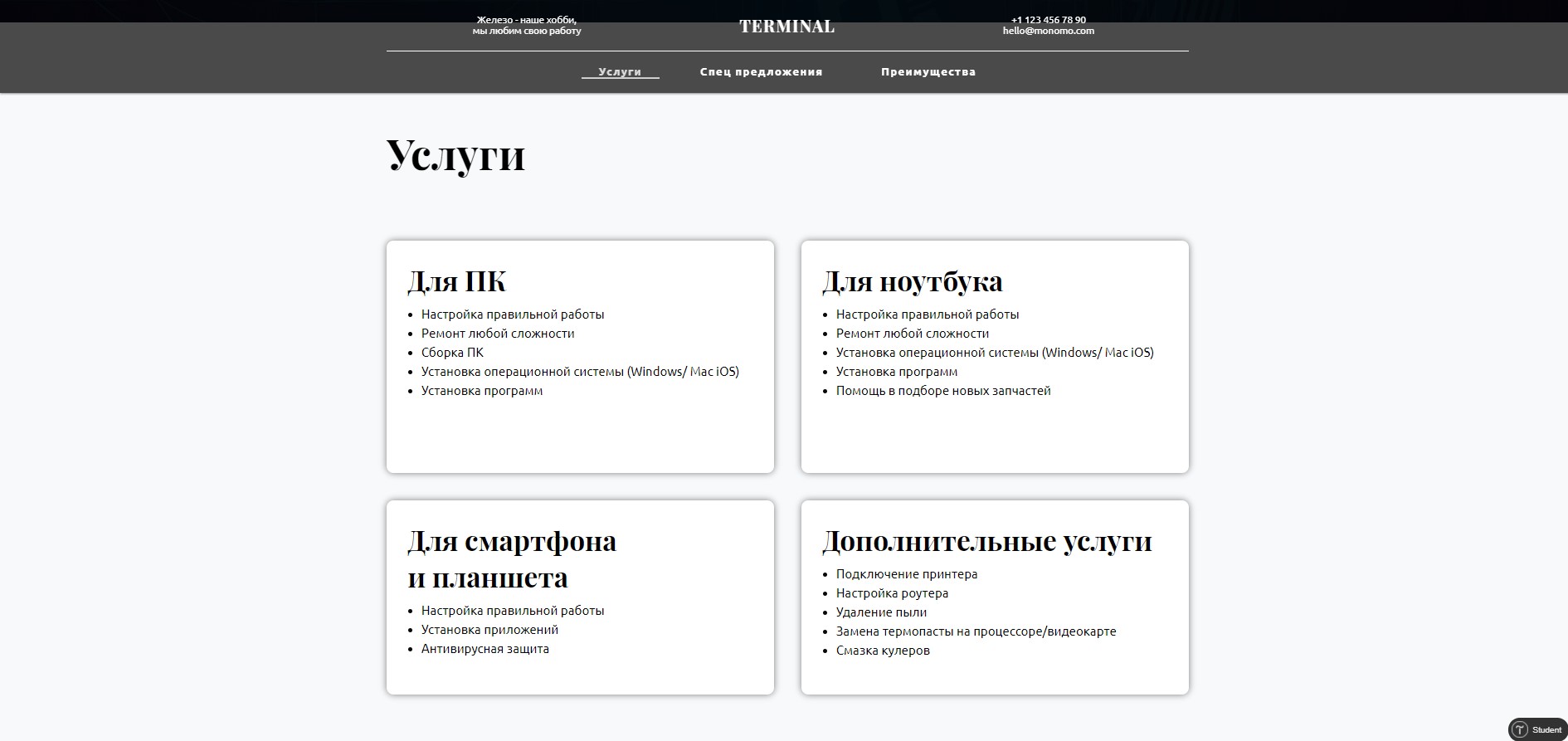Click 'Настройка роутера' list item
The width and height of the screenshot is (1568, 741).
892,593
